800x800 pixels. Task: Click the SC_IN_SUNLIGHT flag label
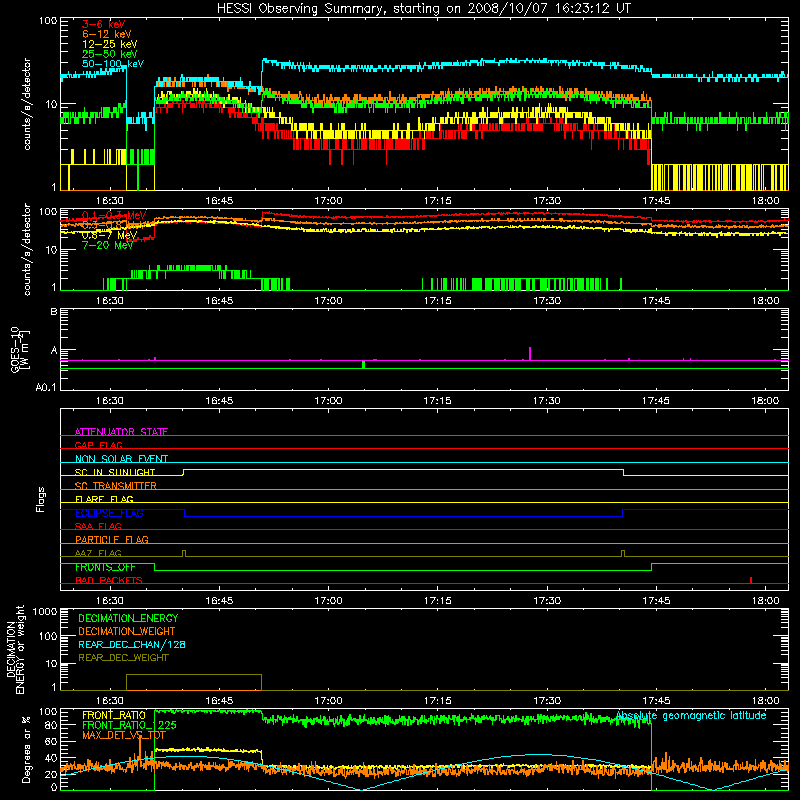point(115,472)
